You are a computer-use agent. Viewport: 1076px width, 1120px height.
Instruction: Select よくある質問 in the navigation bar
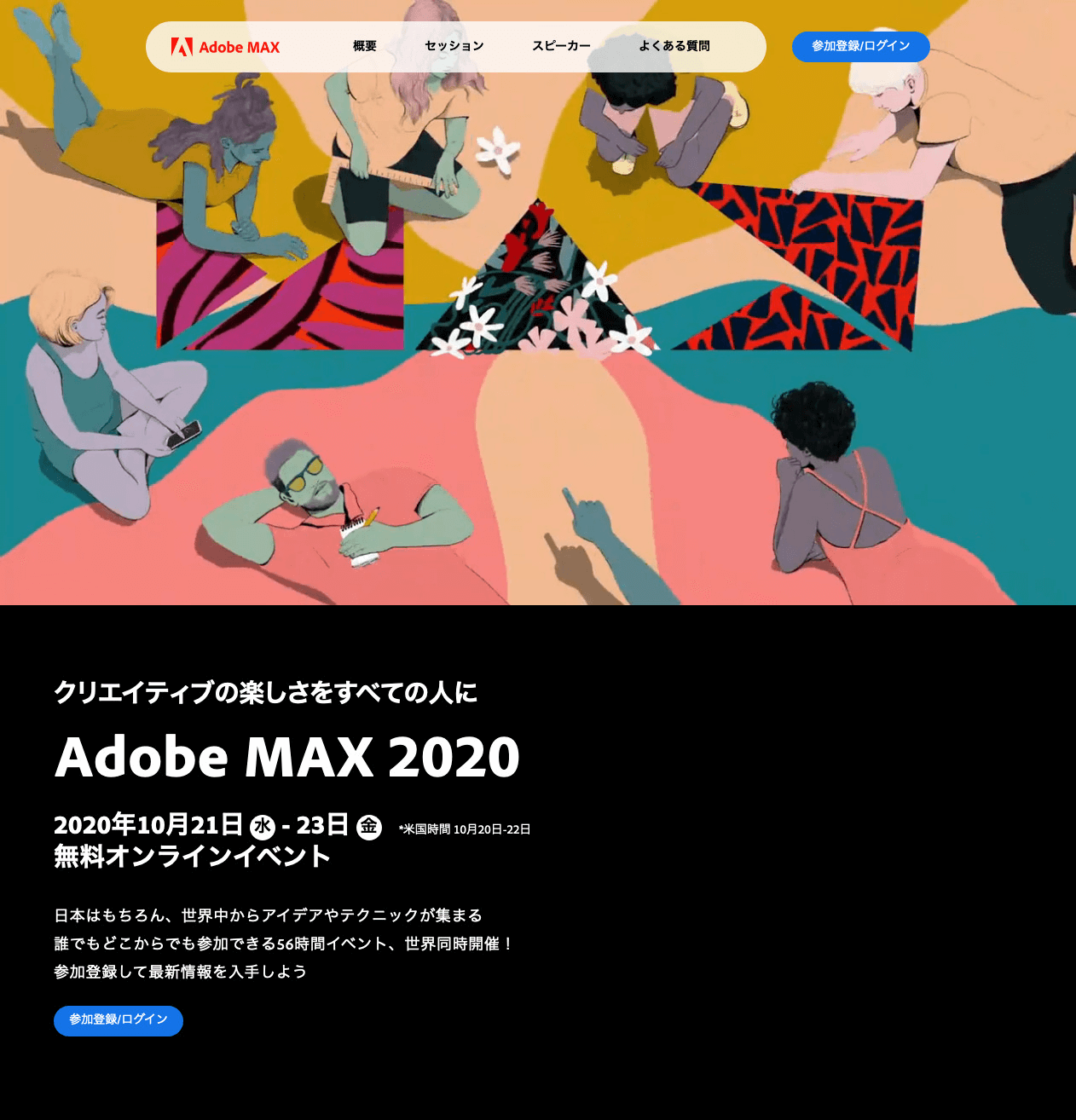(x=674, y=46)
